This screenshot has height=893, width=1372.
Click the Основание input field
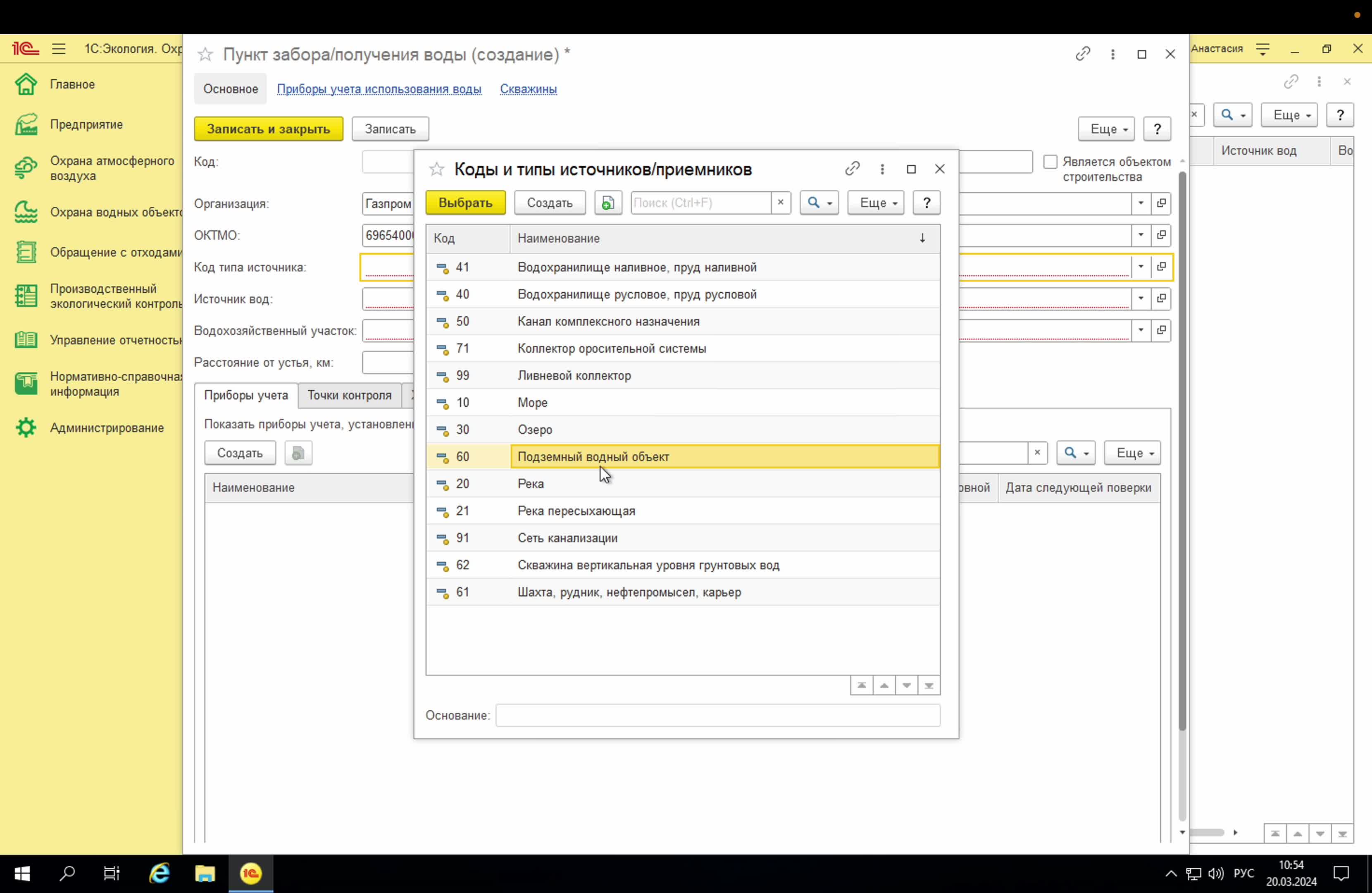click(x=718, y=715)
